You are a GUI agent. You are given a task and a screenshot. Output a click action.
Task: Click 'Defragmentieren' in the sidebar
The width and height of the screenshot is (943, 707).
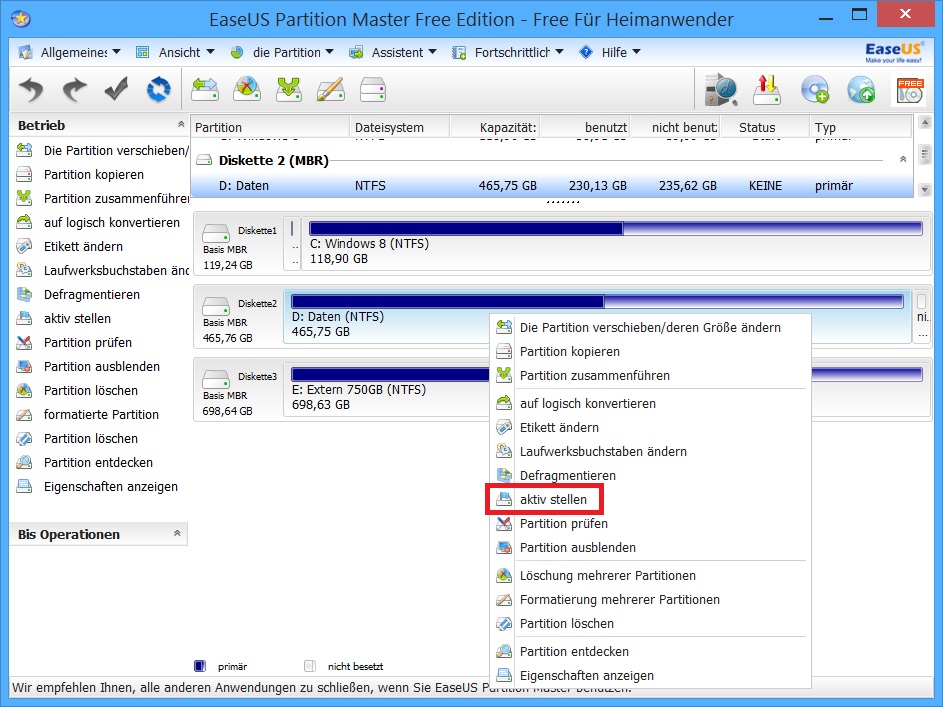click(x=91, y=295)
